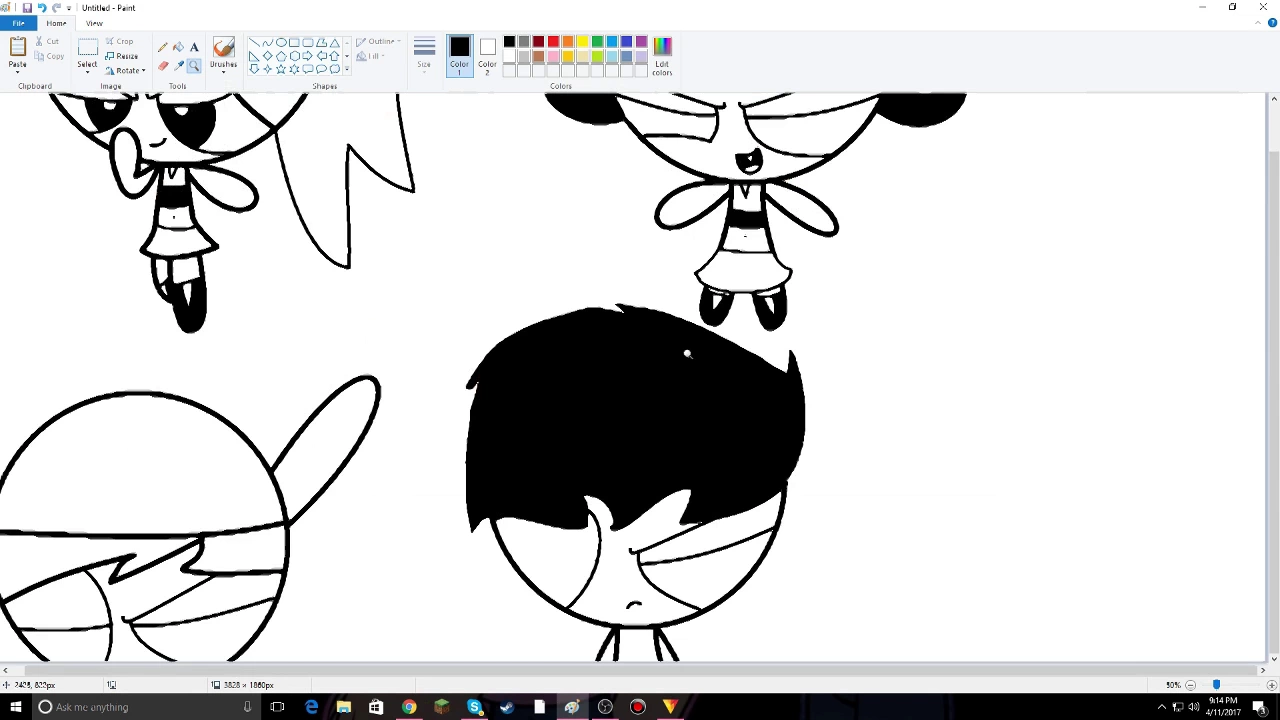Pick the red color swatch
1280x720 pixels.
[x=553, y=41]
